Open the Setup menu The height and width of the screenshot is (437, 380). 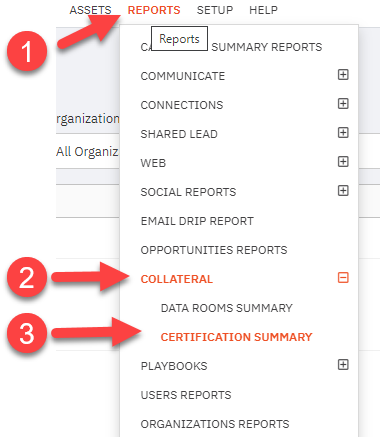[215, 10]
